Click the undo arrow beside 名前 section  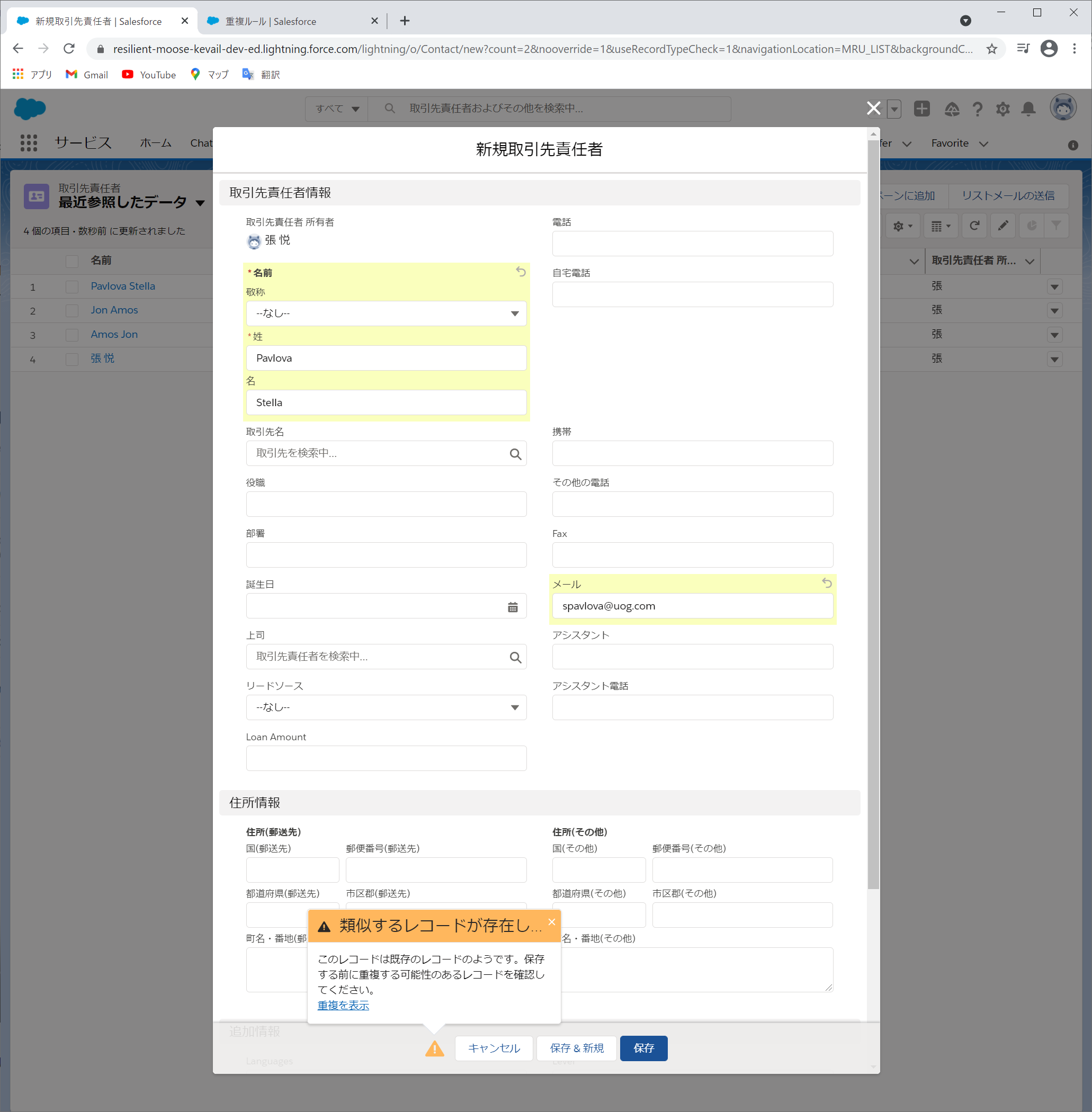click(x=520, y=271)
